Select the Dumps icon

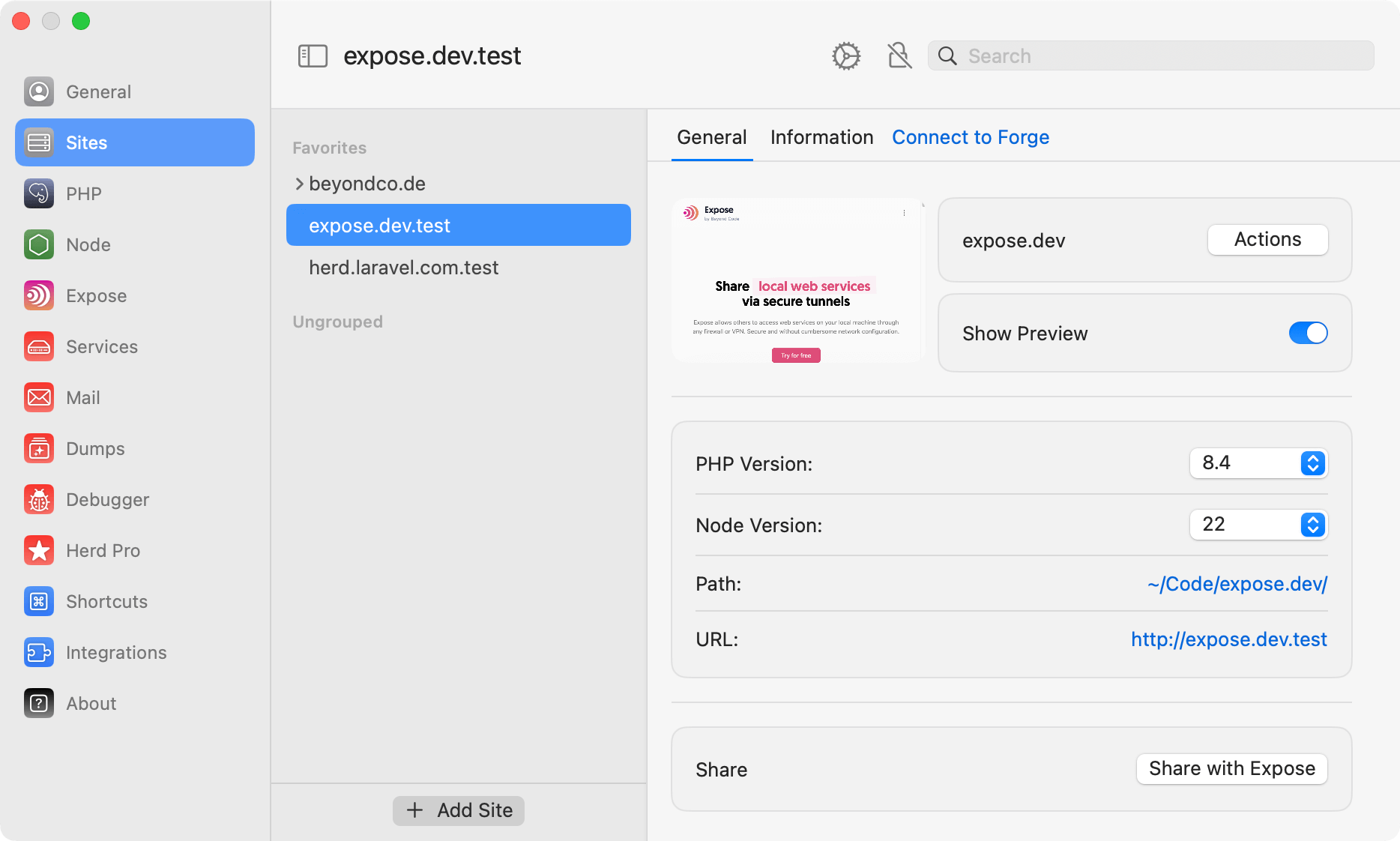(39, 448)
